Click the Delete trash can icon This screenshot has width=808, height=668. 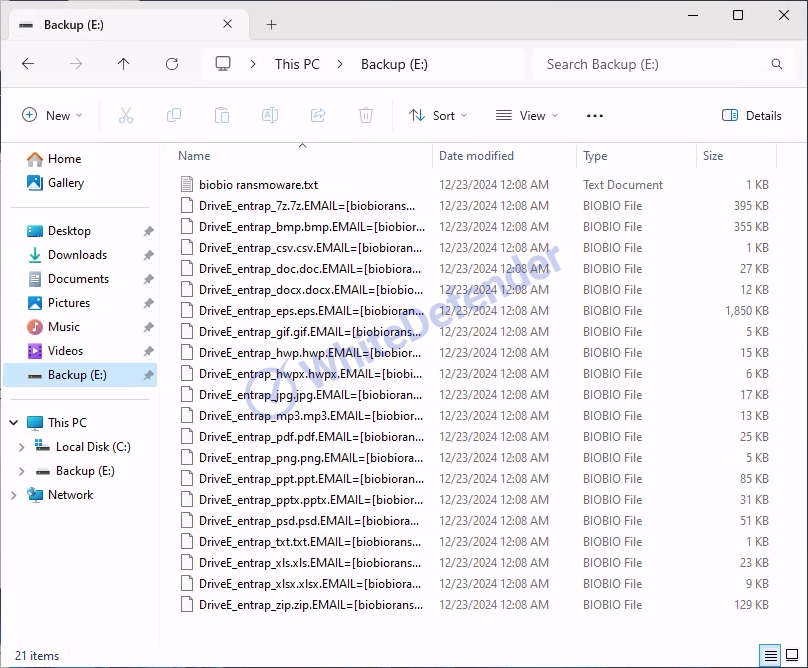pos(366,115)
